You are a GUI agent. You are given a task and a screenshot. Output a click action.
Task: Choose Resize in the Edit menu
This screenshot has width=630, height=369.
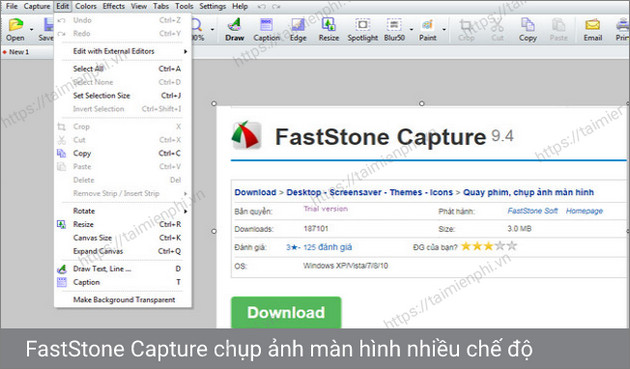click(x=123, y=224)
